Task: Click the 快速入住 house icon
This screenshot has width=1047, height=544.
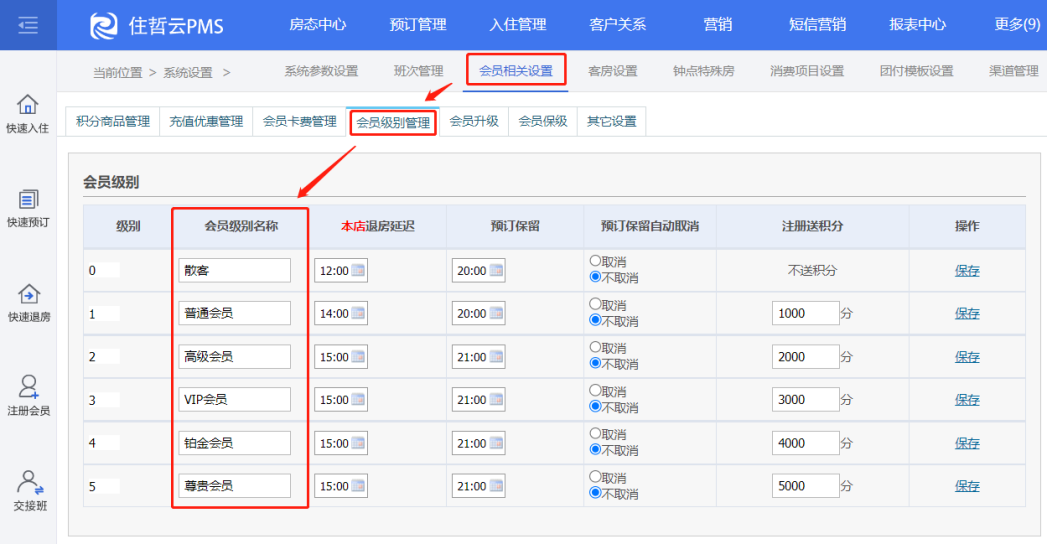Action: tap(28, 105)
